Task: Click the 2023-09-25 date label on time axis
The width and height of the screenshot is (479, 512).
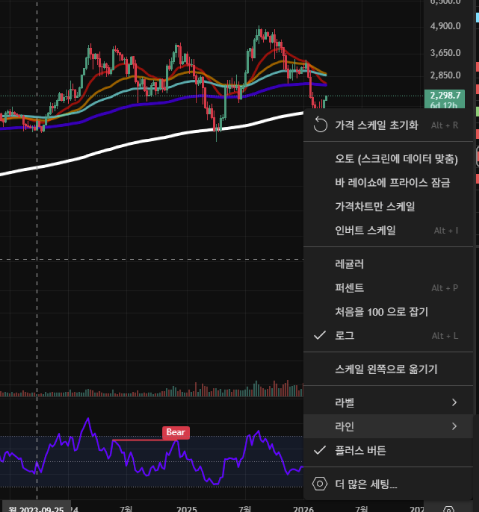Action: [36, 509]
